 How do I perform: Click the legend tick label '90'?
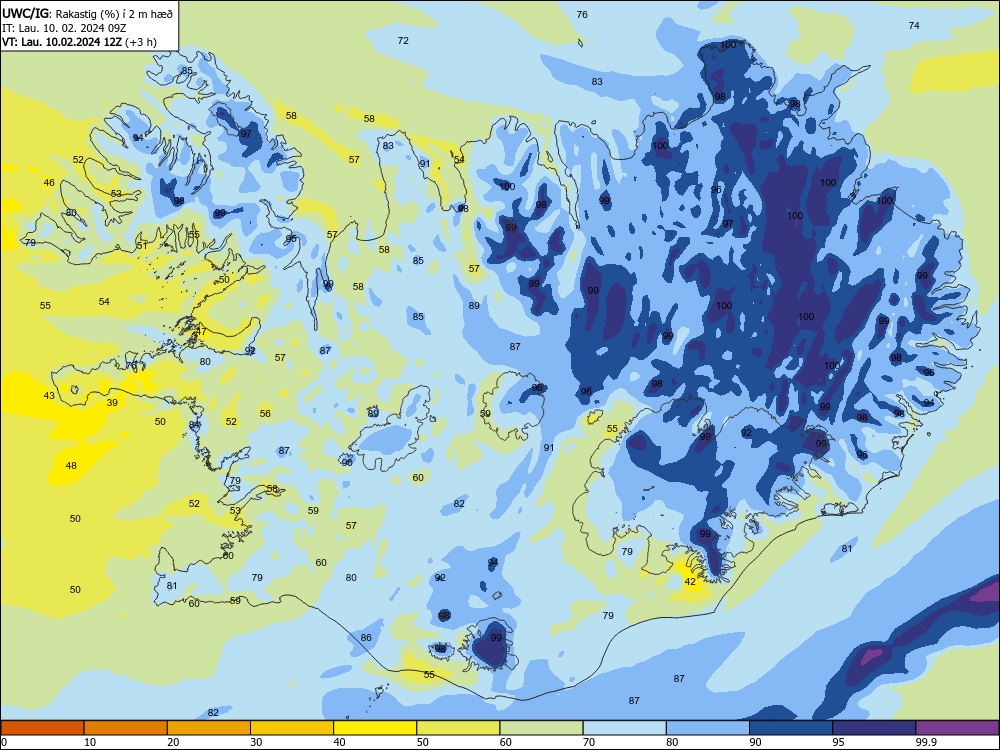click(755, 742)
